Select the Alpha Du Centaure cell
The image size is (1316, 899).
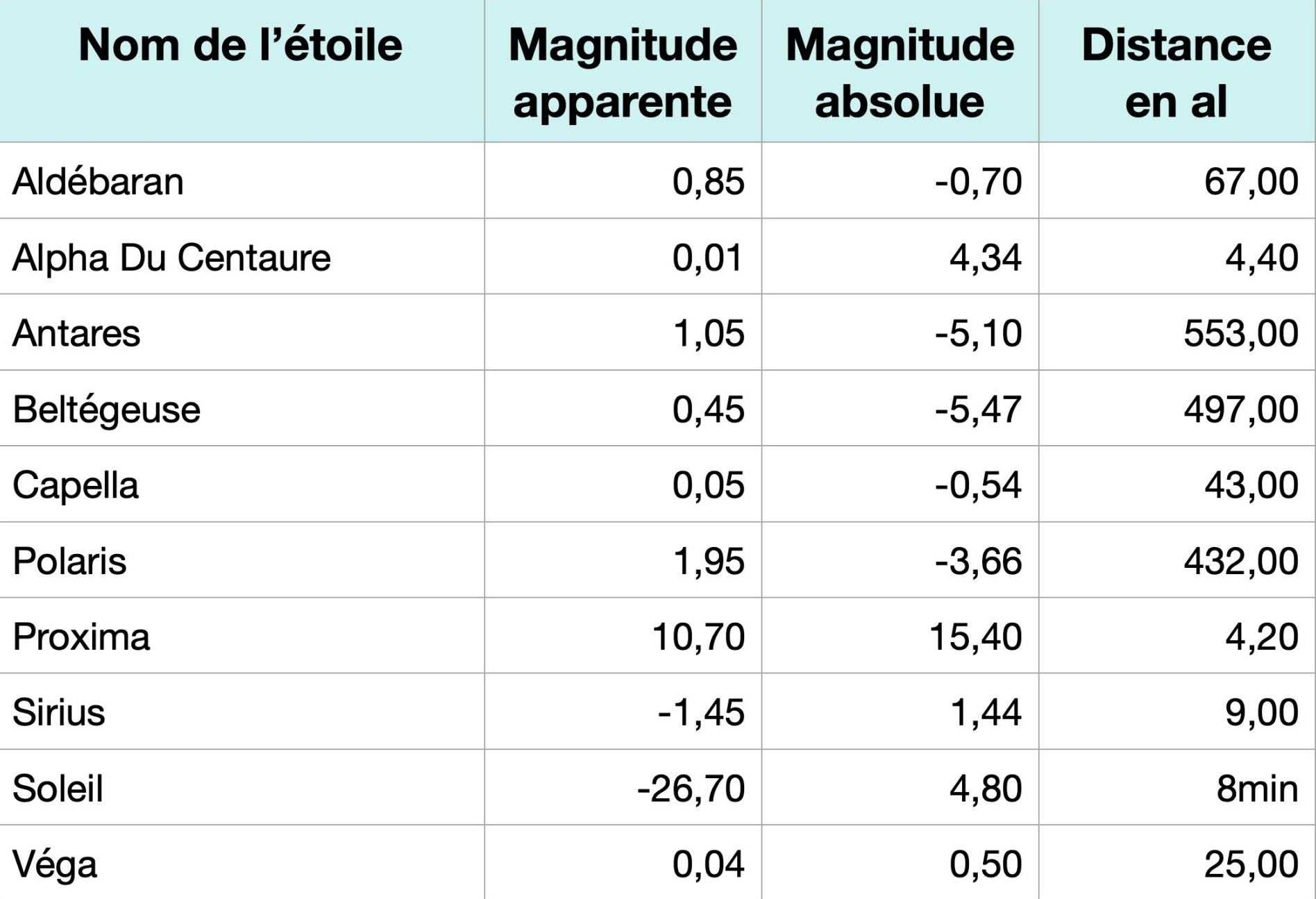(x=171, y=258)
